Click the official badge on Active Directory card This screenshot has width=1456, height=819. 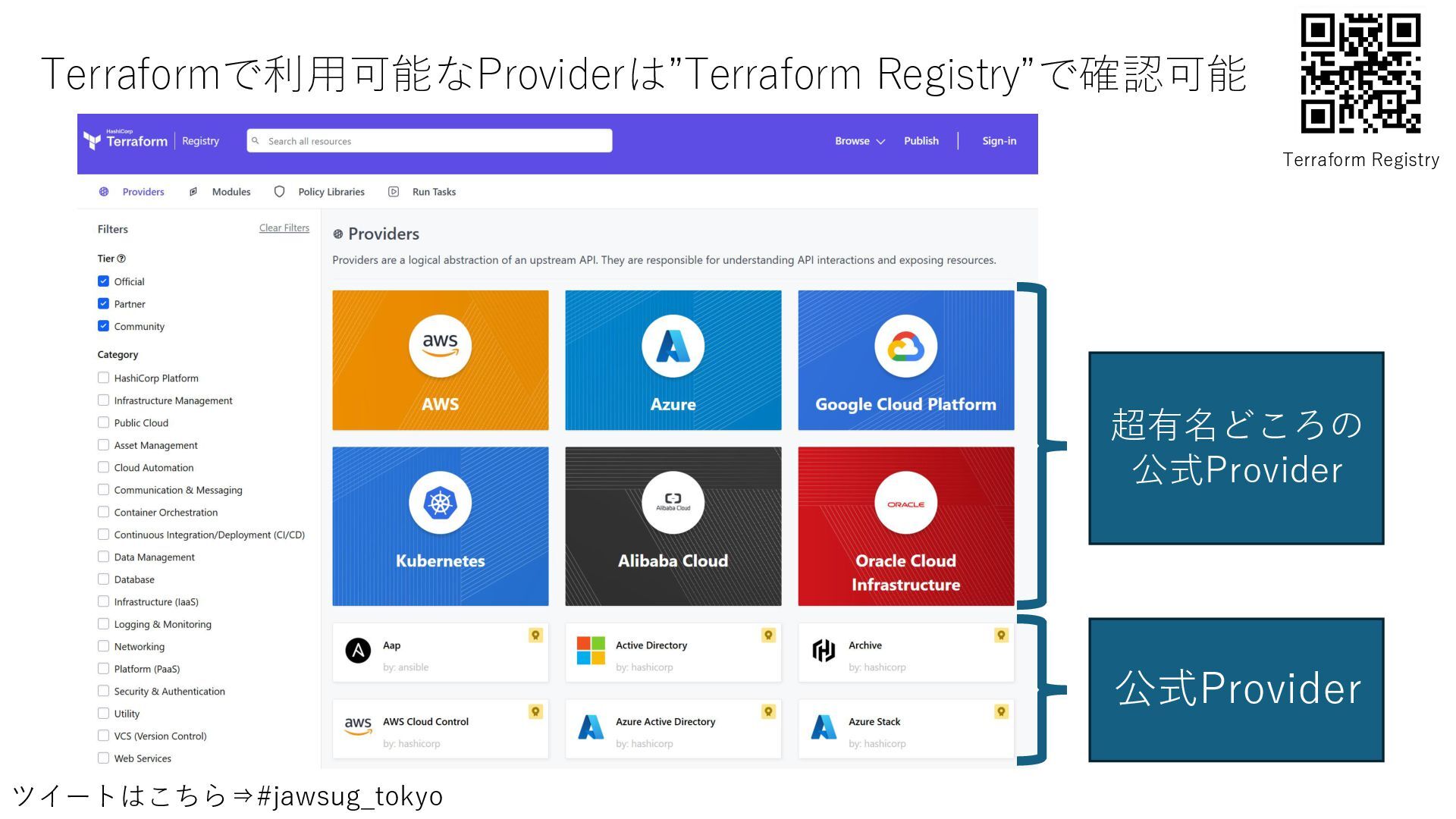(x=768, y=635)
